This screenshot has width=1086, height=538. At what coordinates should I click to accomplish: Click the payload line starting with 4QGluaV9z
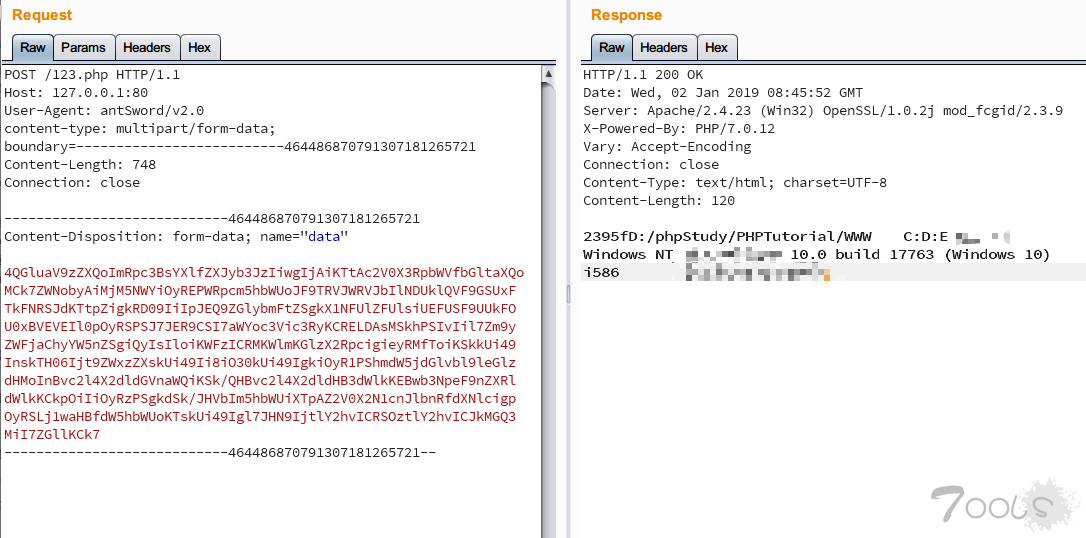point(264,273)
